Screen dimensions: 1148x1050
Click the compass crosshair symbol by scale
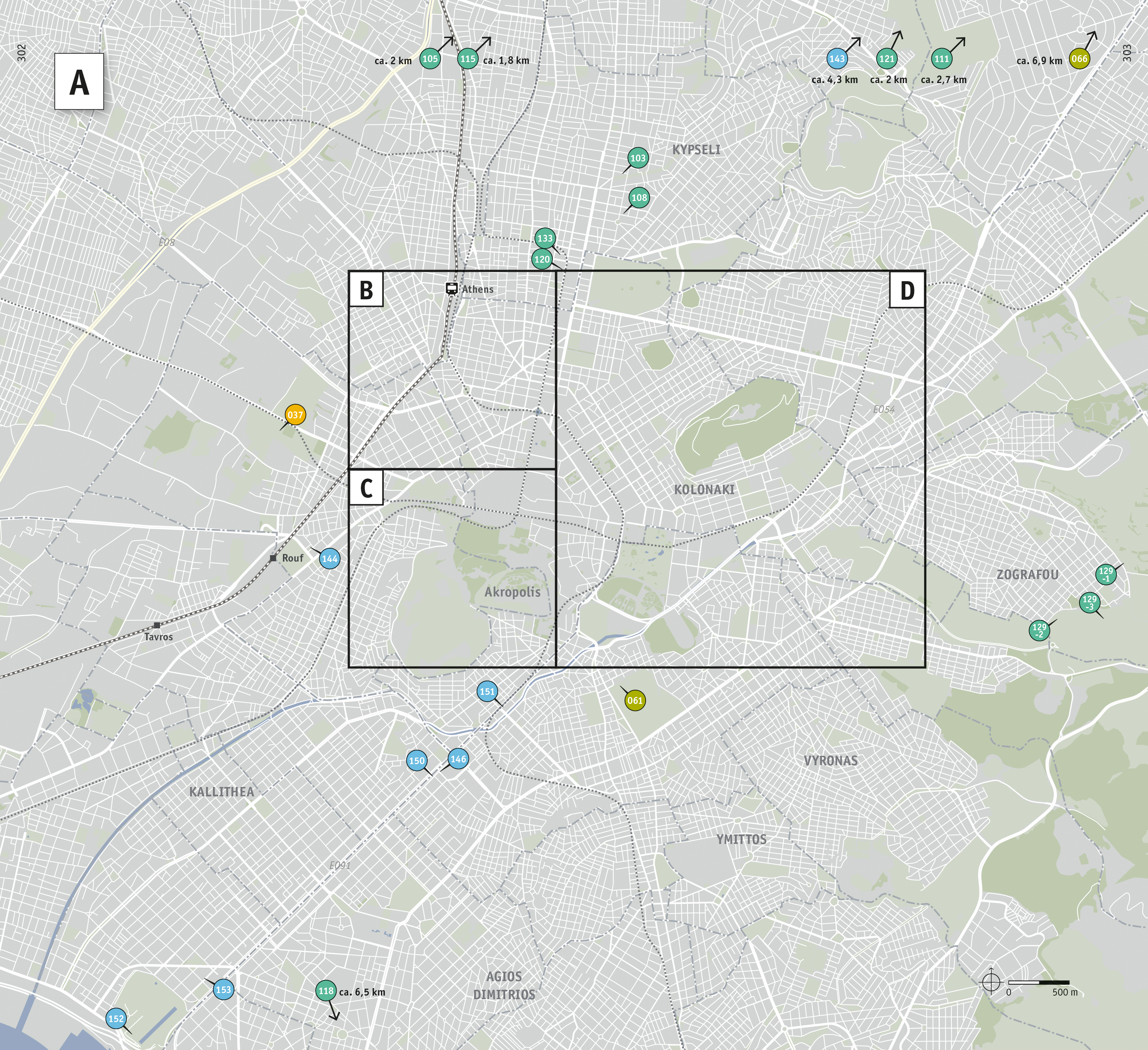(991, 982)
